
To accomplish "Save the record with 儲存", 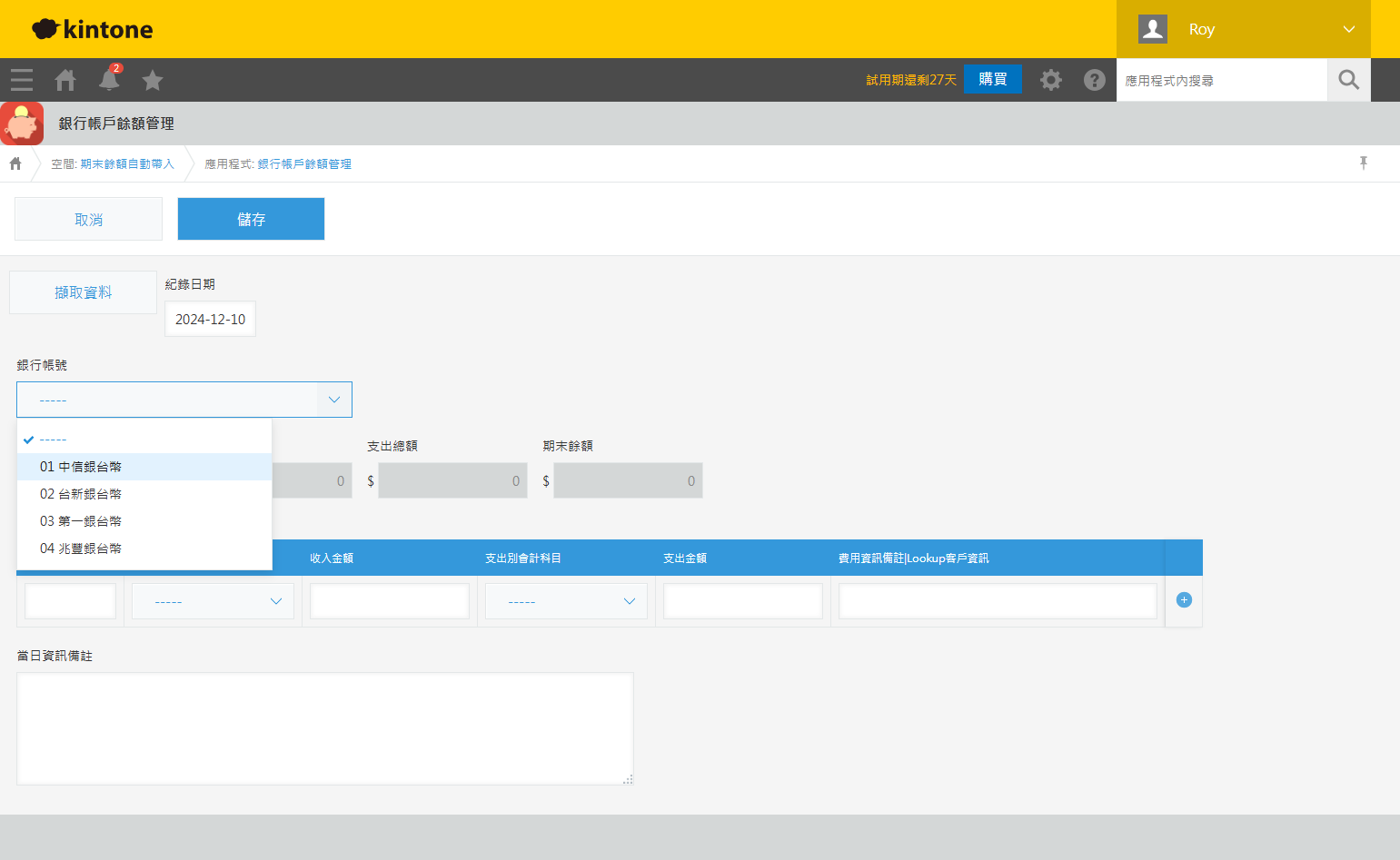I will tap(251, 219).
